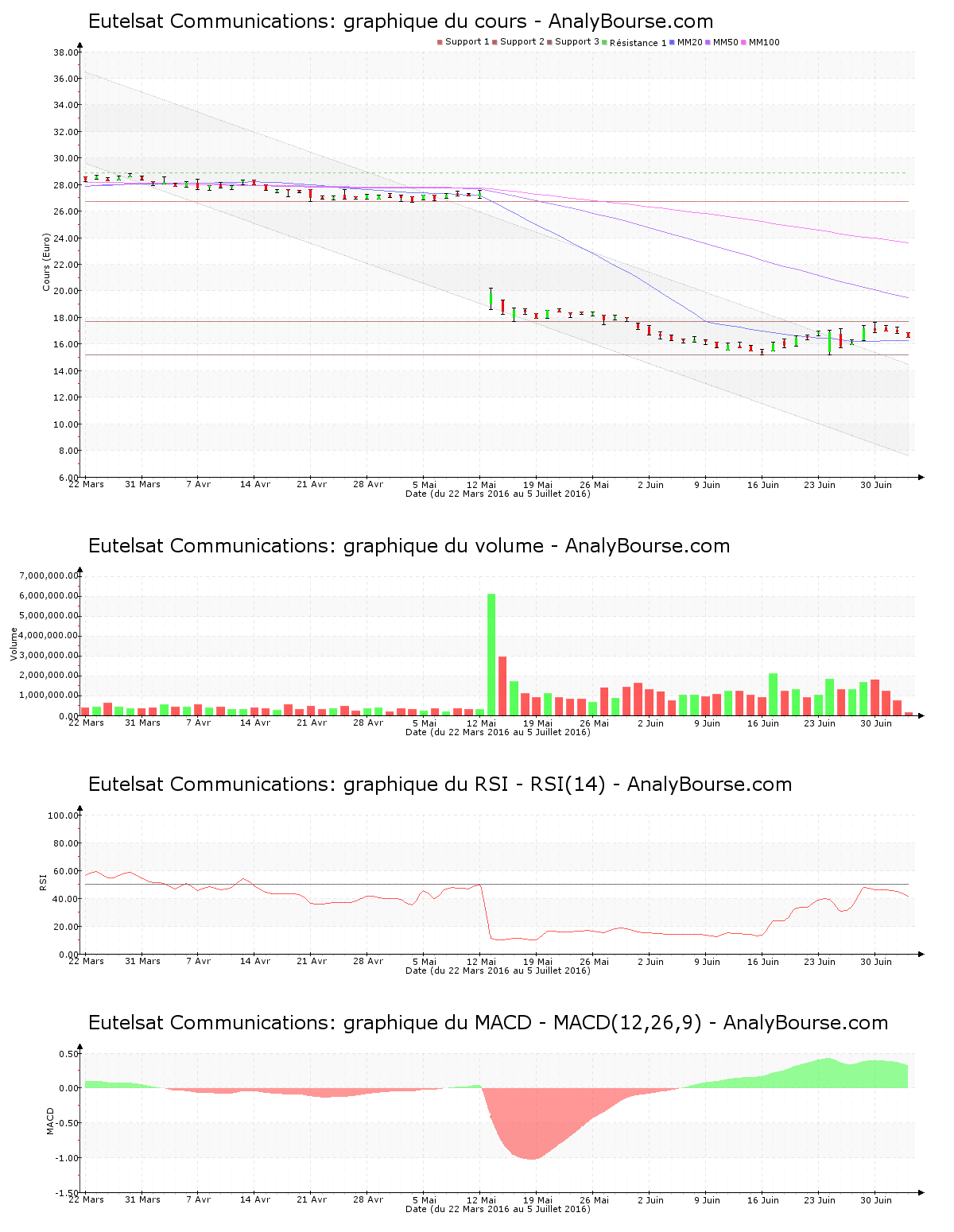Viewport: 954px width, 1232px height.
Task: Click the 'Cours (Euro)' axis label
Action: coord(47,262)
